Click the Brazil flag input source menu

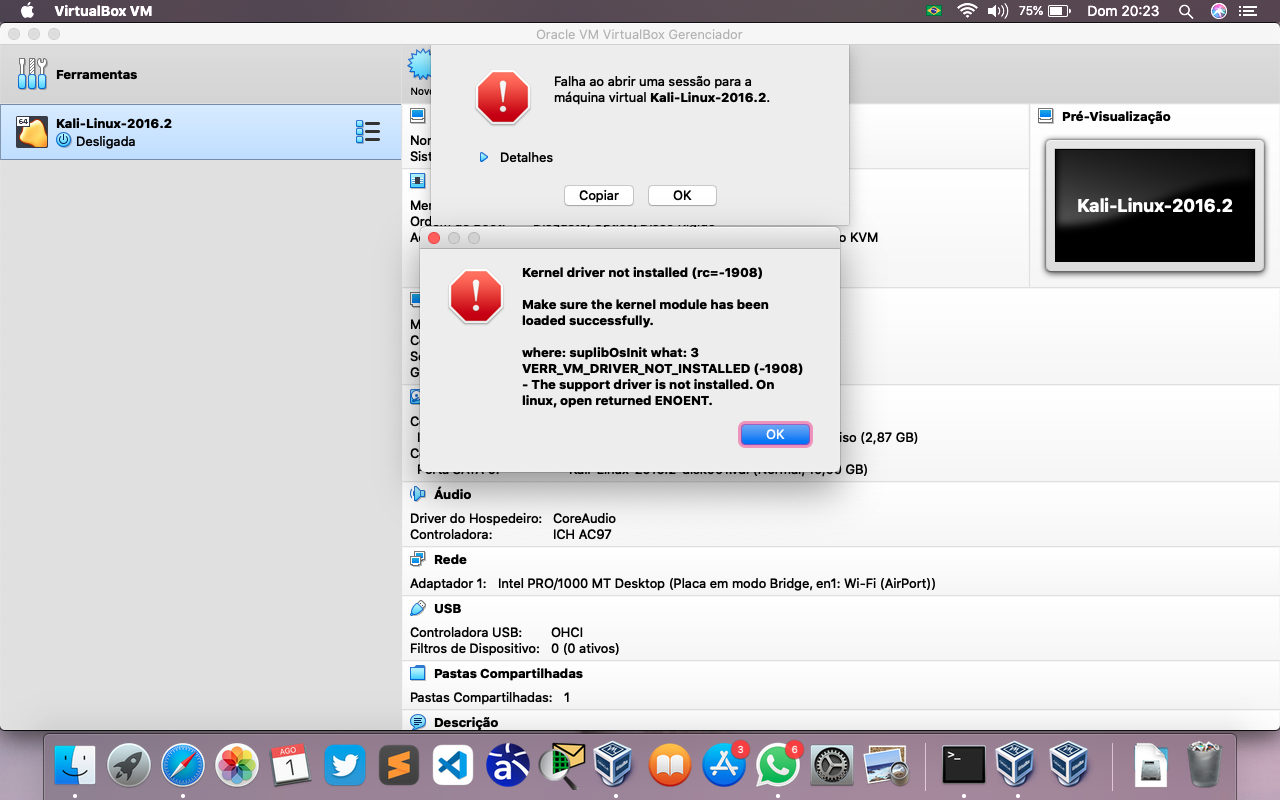point(934,11)
